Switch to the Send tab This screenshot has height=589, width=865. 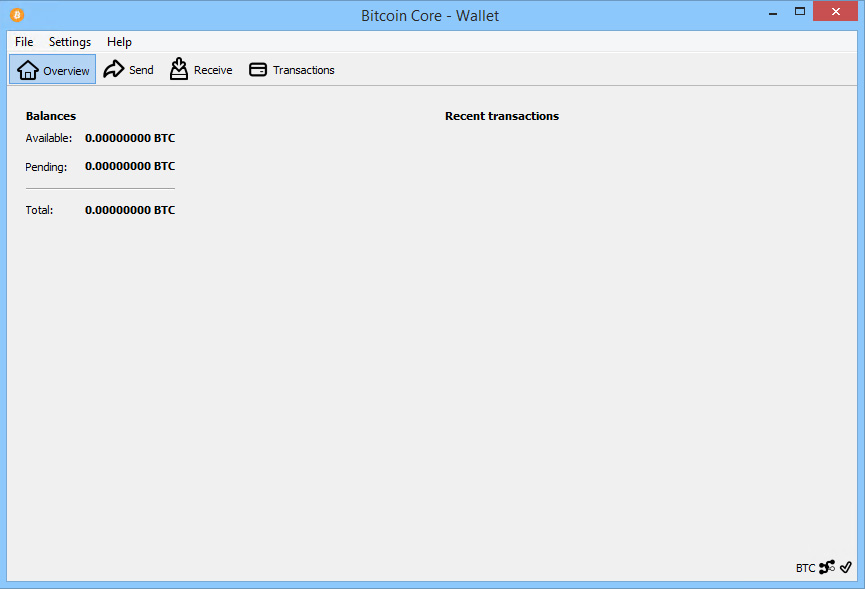point(128,69)
